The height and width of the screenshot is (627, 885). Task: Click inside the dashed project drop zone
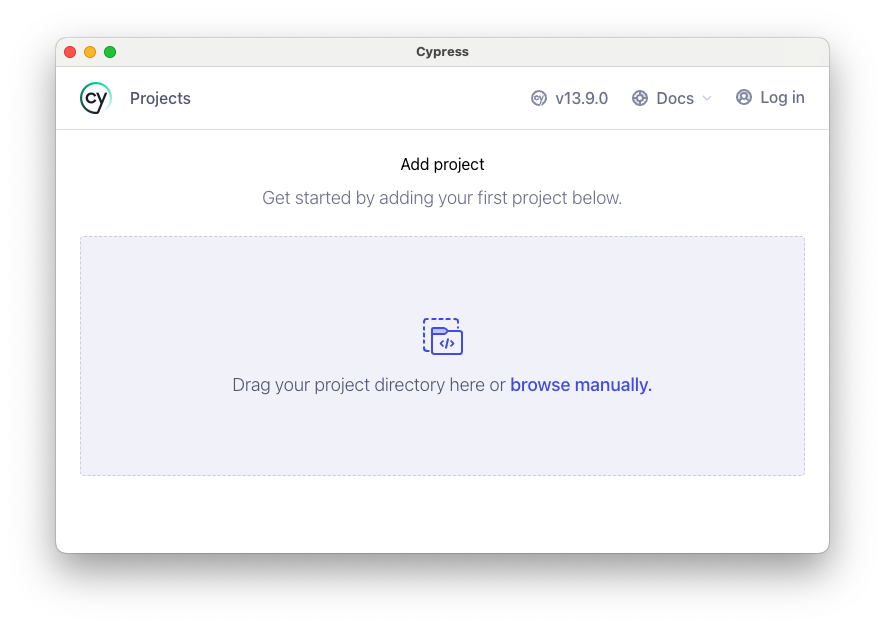pos(442,356)
